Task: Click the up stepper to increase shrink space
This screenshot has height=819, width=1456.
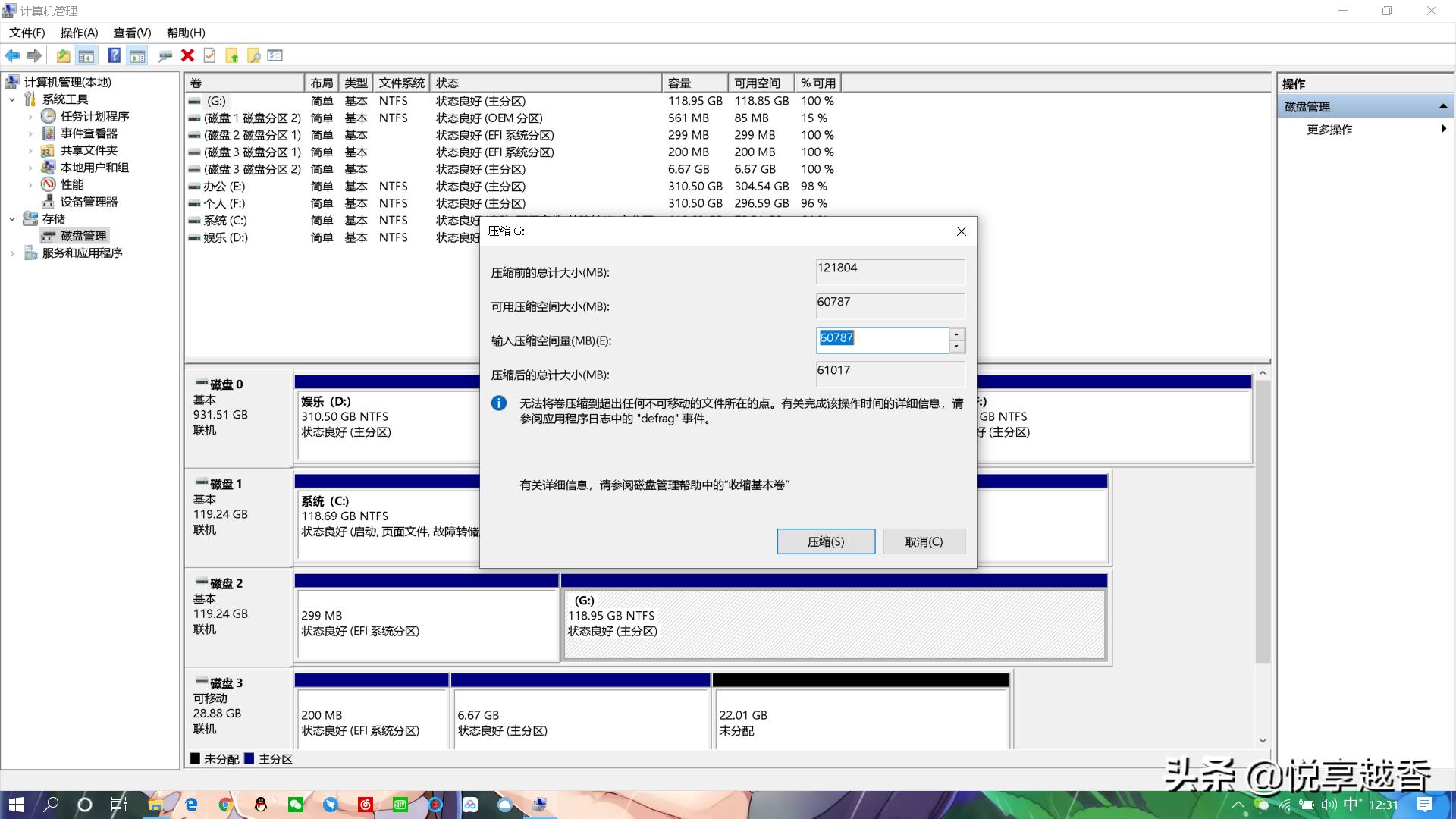Action: pyautogui.click(x=956, y=335)
